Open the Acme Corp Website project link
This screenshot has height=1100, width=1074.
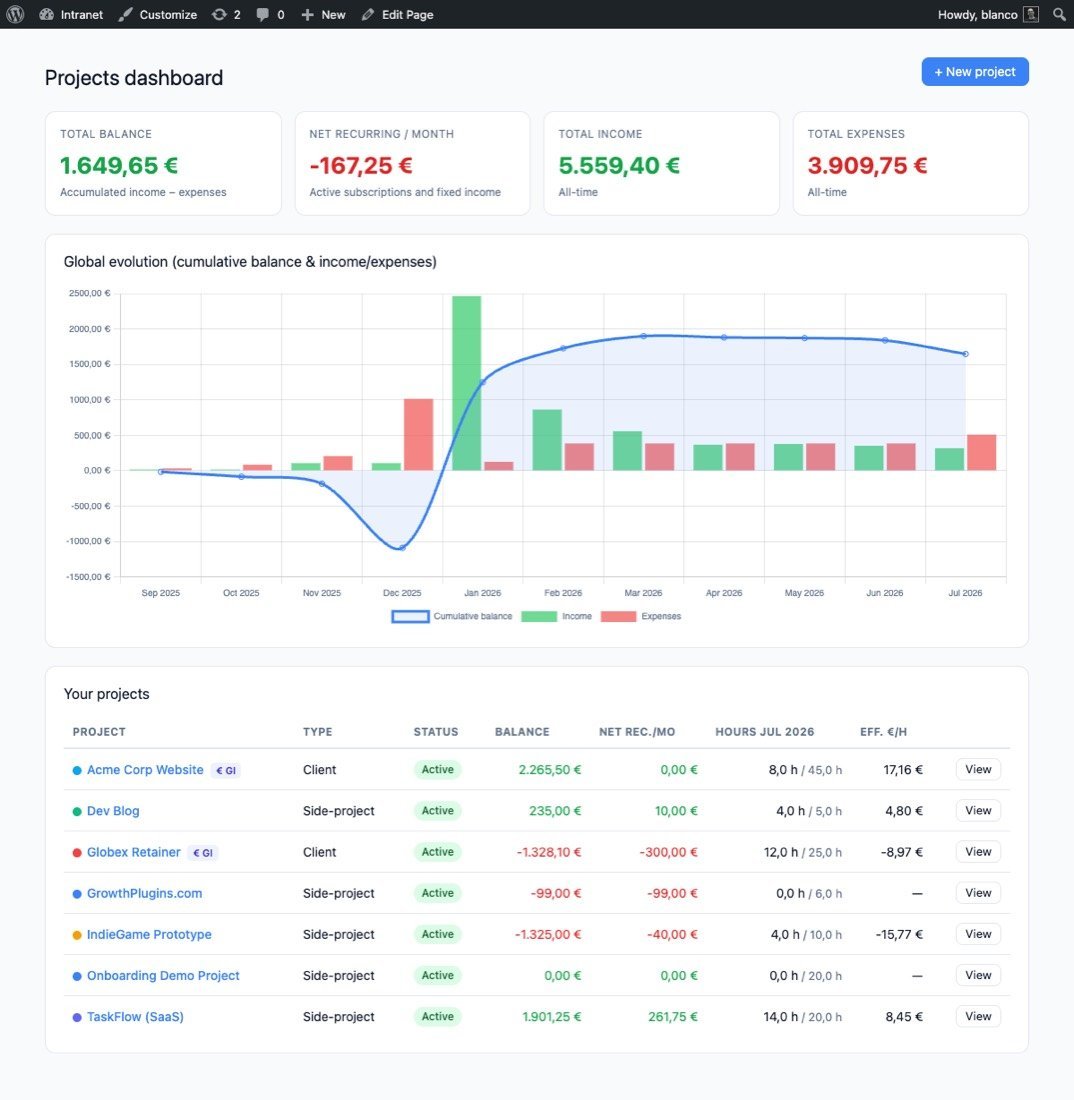click(x=145, y=770)
